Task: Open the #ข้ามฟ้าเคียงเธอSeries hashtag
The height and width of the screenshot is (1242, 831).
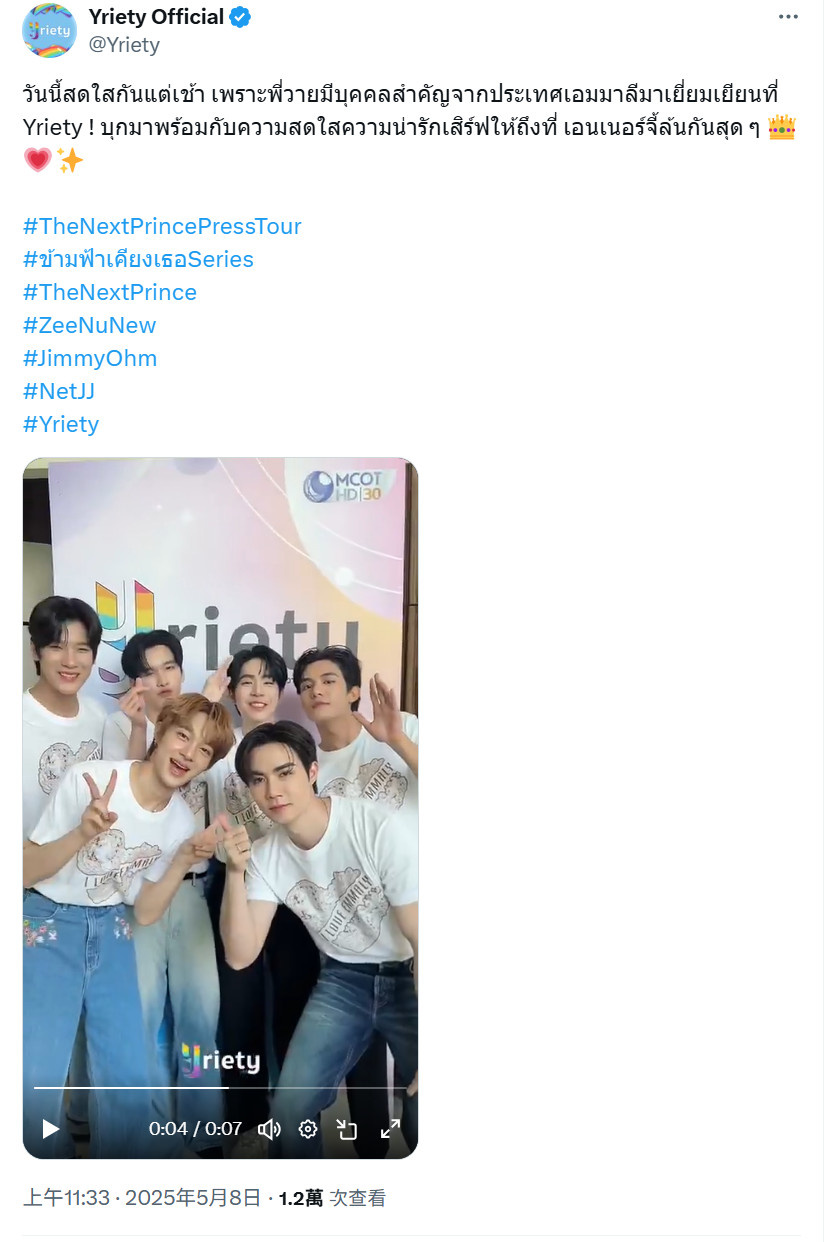Action: [138, 259]
